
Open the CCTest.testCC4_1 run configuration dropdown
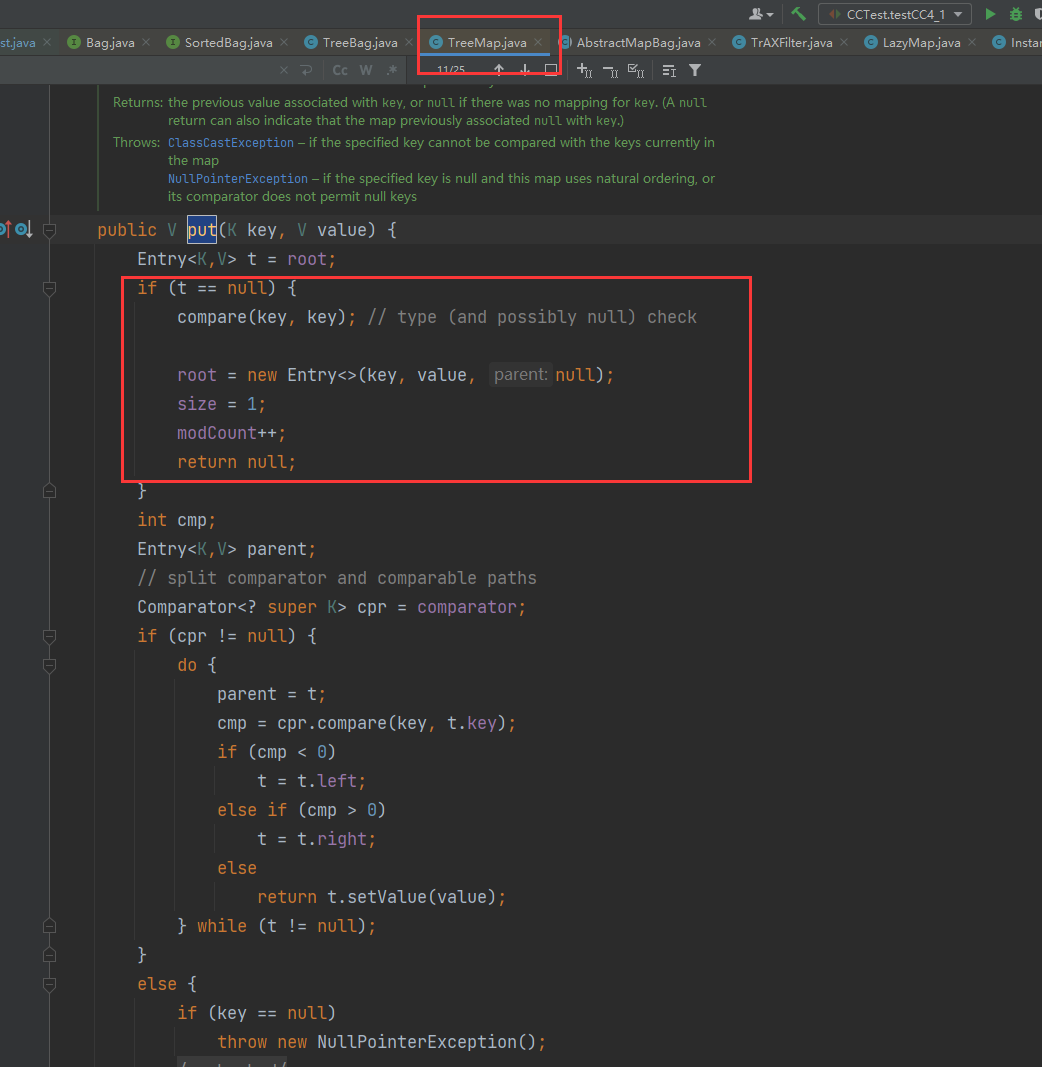895,14
